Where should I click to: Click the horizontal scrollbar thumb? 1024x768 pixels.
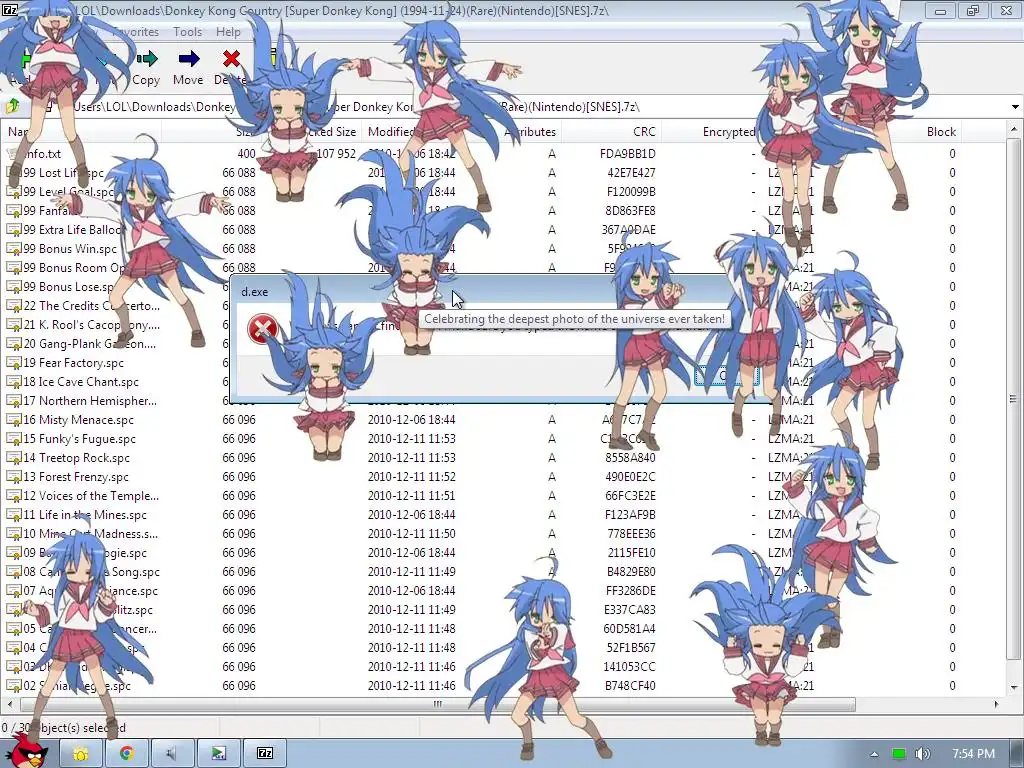pyautogui.click(x=438, y=704)
